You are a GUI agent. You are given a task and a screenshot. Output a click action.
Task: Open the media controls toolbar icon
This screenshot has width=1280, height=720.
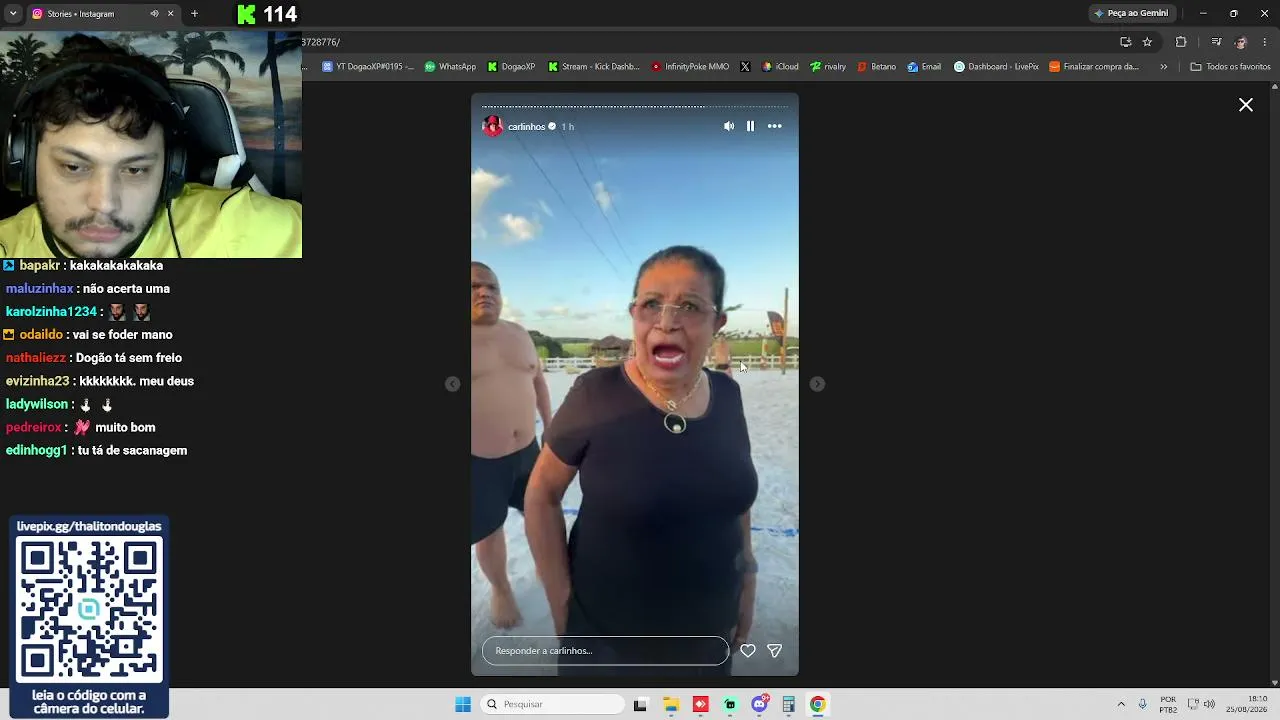(1216, 42)
